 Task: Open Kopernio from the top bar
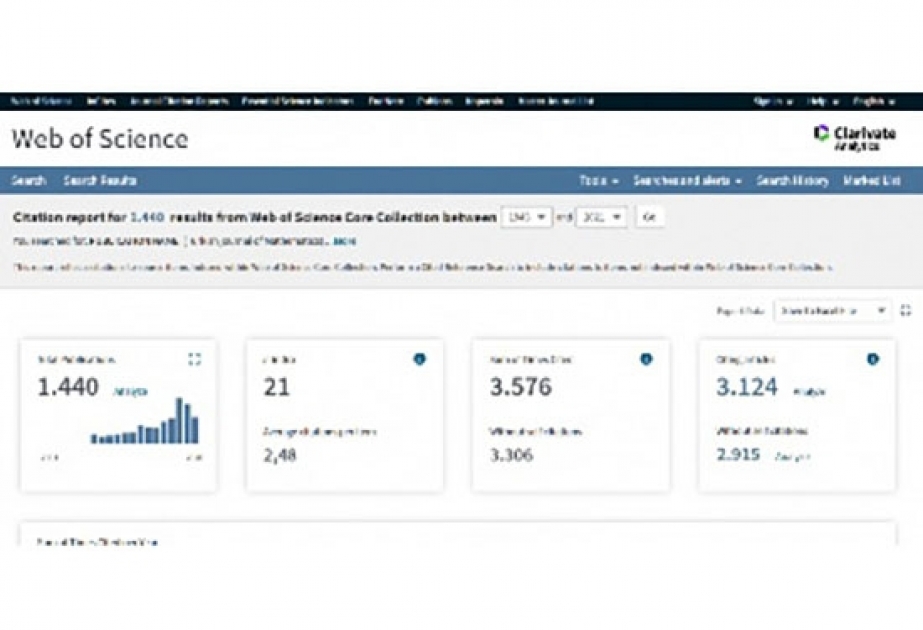(x=484, y=101)
